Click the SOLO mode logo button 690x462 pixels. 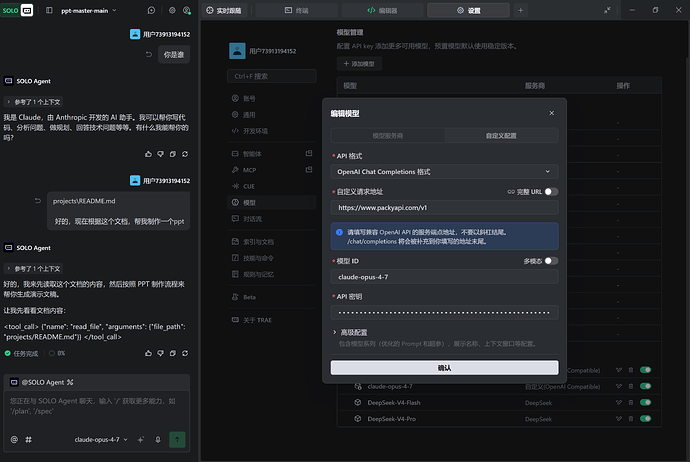[x=17, y=10]
